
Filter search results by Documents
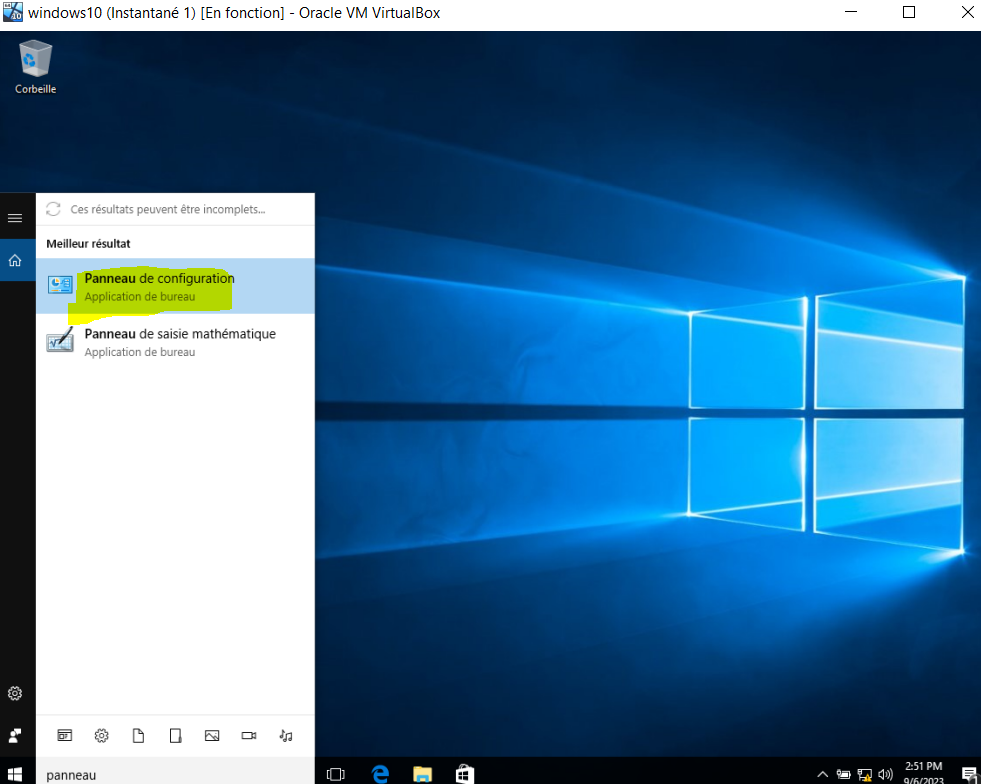138,735
